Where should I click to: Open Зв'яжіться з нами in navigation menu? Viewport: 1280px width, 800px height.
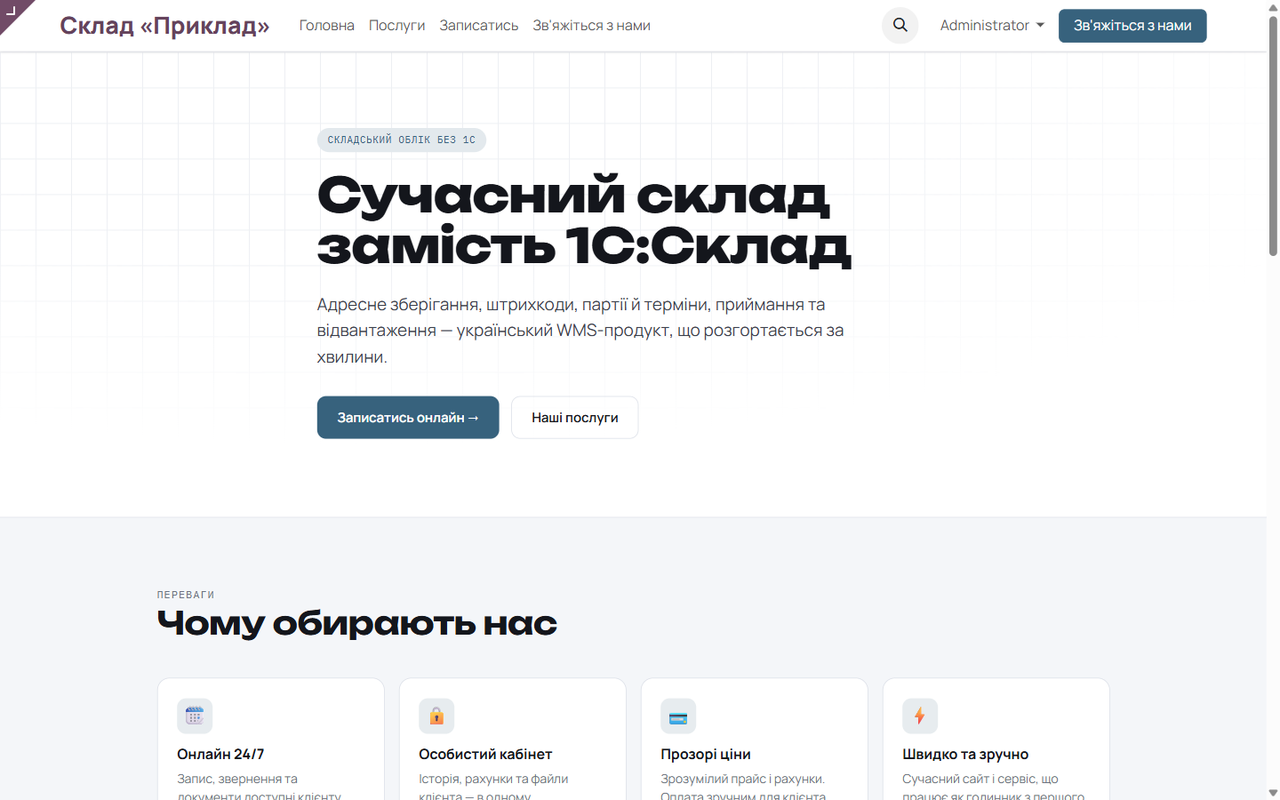pyautogui.click(x=592, y=26)
